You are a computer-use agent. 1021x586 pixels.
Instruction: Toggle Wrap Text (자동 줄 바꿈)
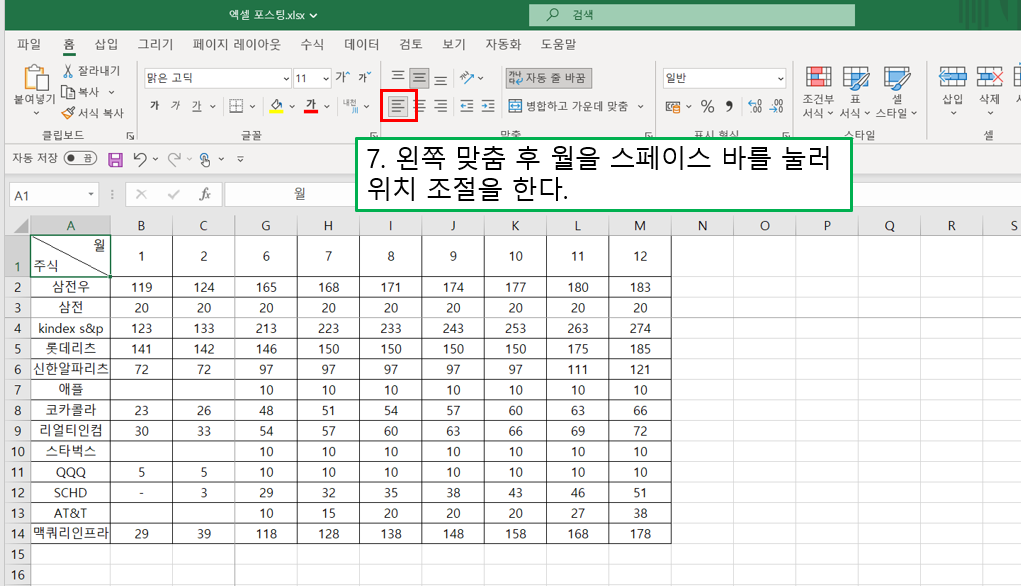coord(548,77)
